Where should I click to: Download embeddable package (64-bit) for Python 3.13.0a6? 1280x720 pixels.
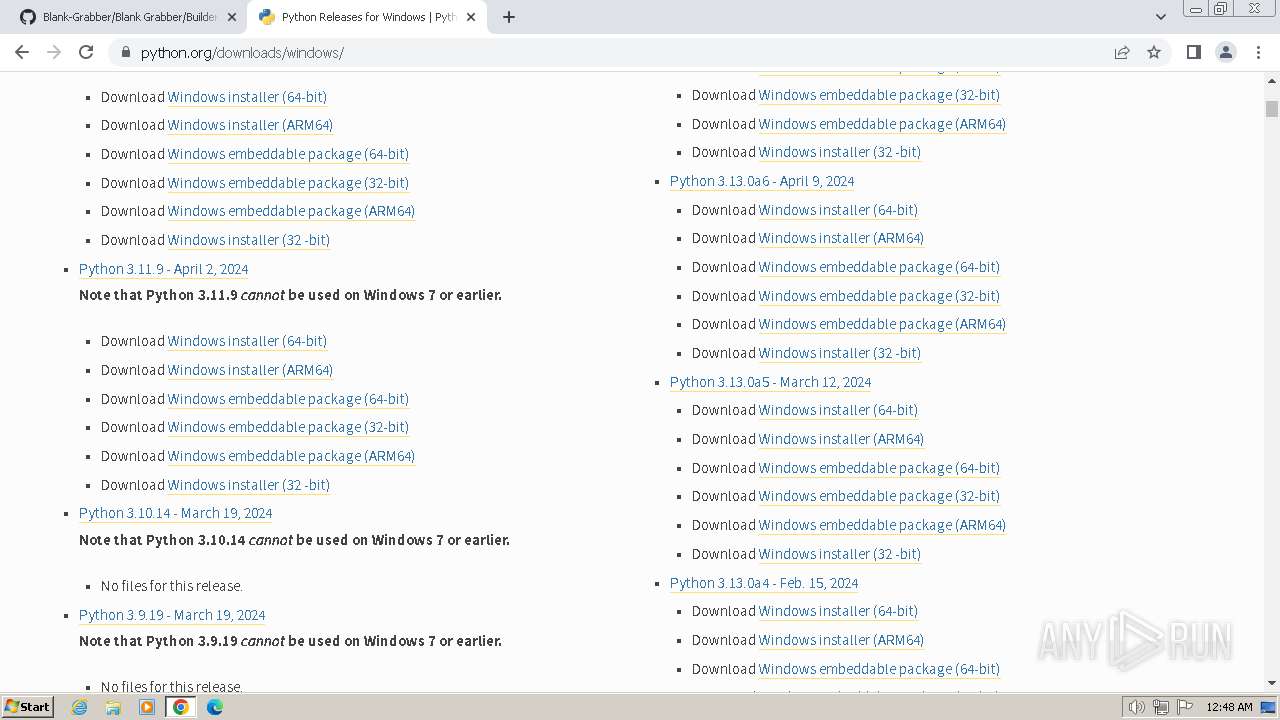(879, 267)
